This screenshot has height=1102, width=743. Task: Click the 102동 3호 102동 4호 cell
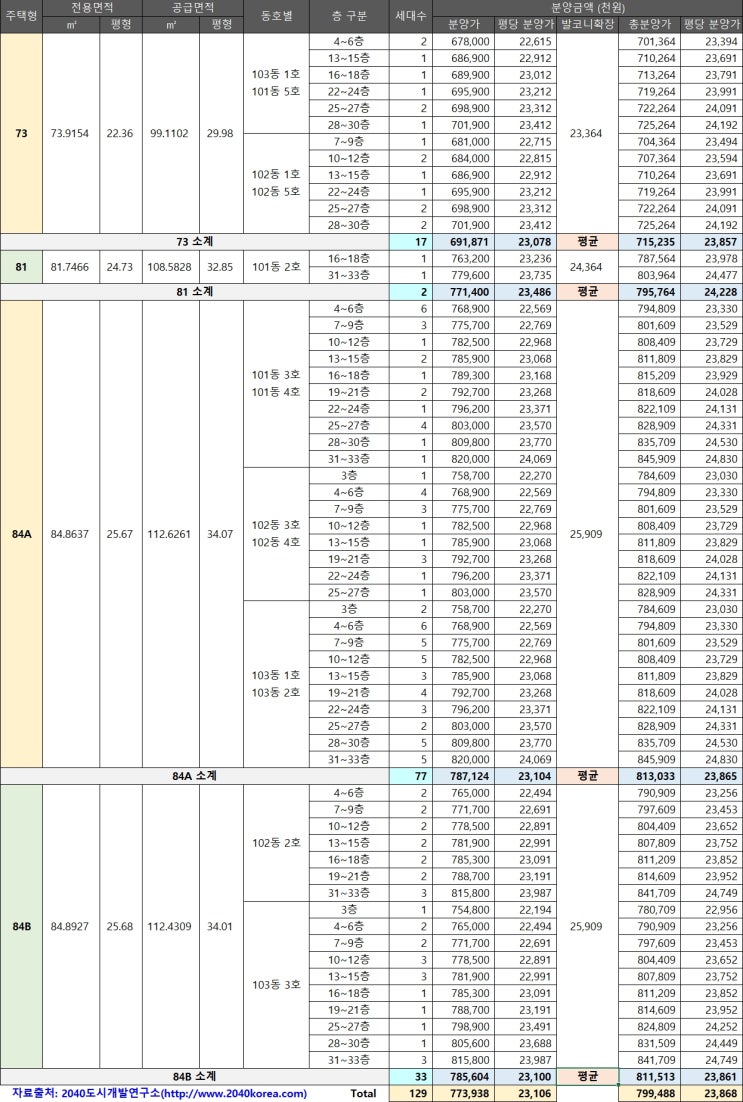276,533
